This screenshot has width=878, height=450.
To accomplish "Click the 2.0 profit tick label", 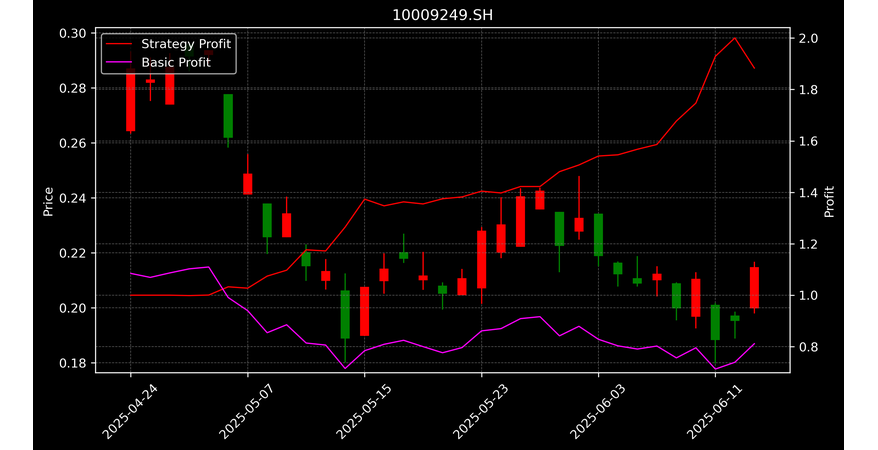I will tap(808, 39).
